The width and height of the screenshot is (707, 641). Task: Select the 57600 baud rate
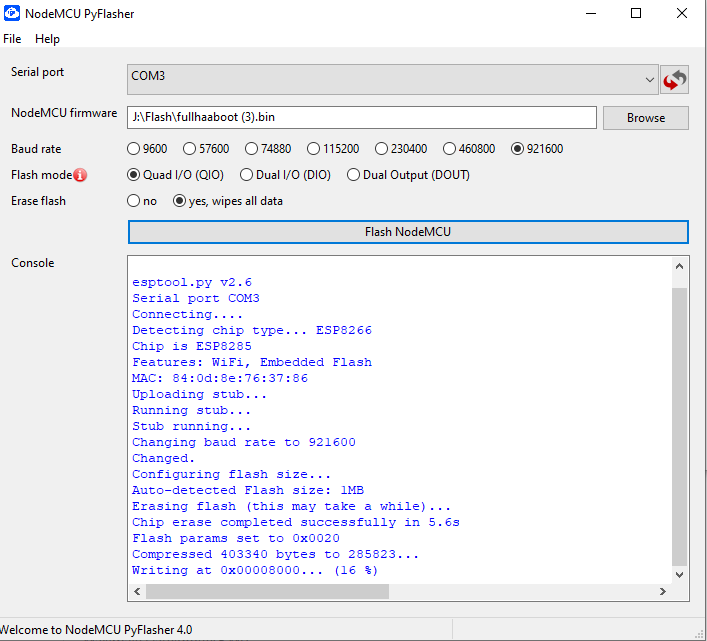(x=191, y=149)
